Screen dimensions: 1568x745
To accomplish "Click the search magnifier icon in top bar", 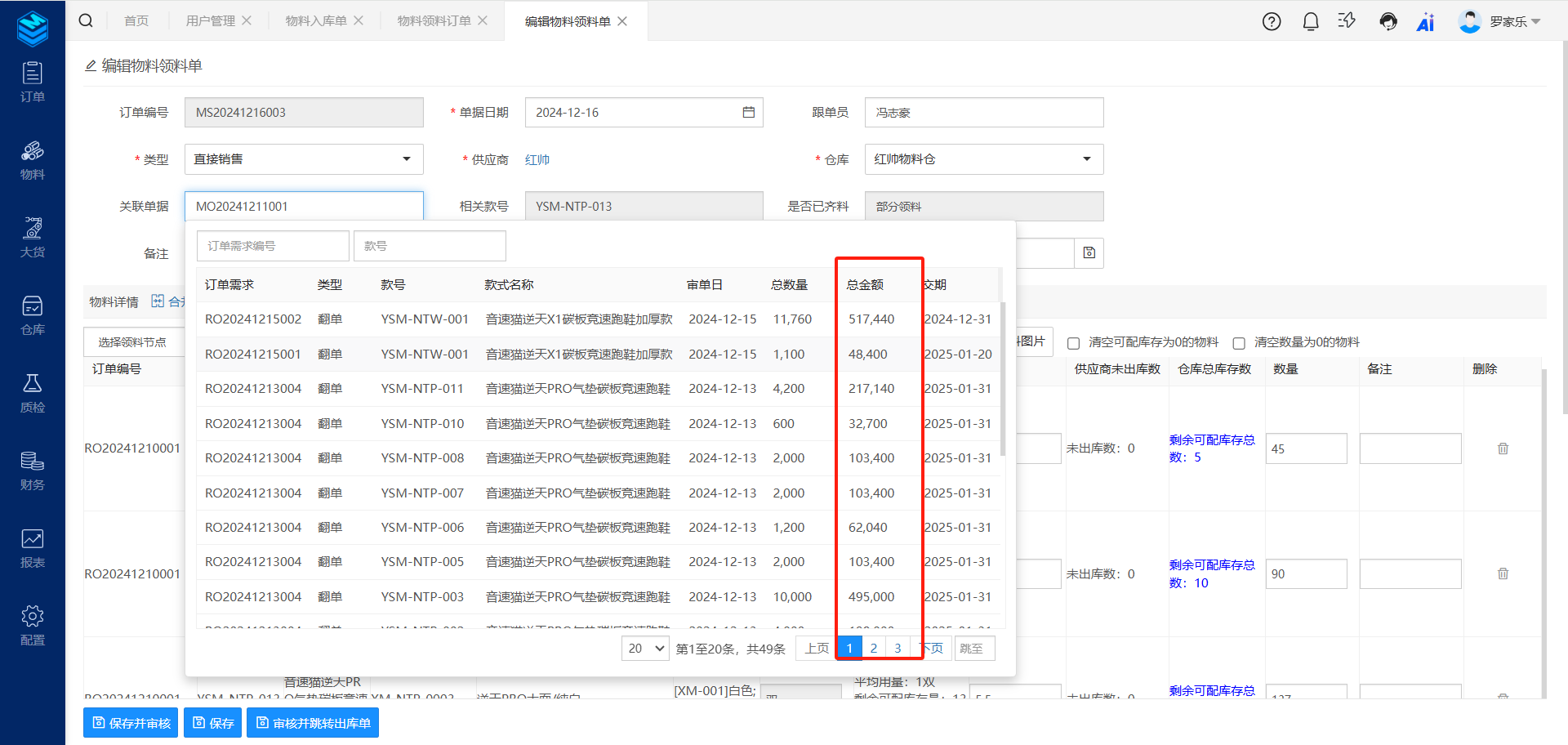I will click(86, 20).
